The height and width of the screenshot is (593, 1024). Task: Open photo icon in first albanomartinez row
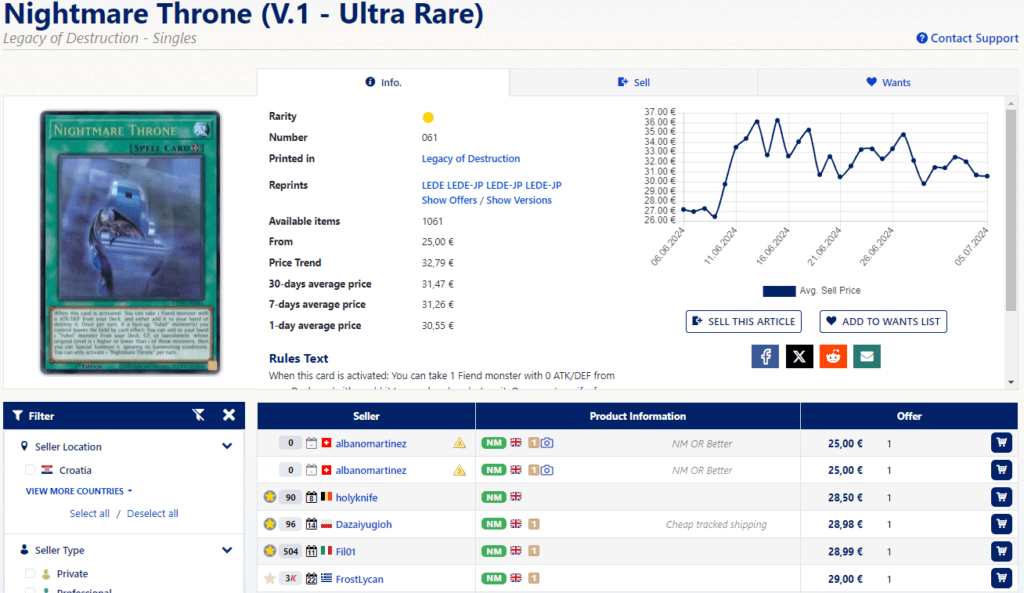tap(547, 443)
